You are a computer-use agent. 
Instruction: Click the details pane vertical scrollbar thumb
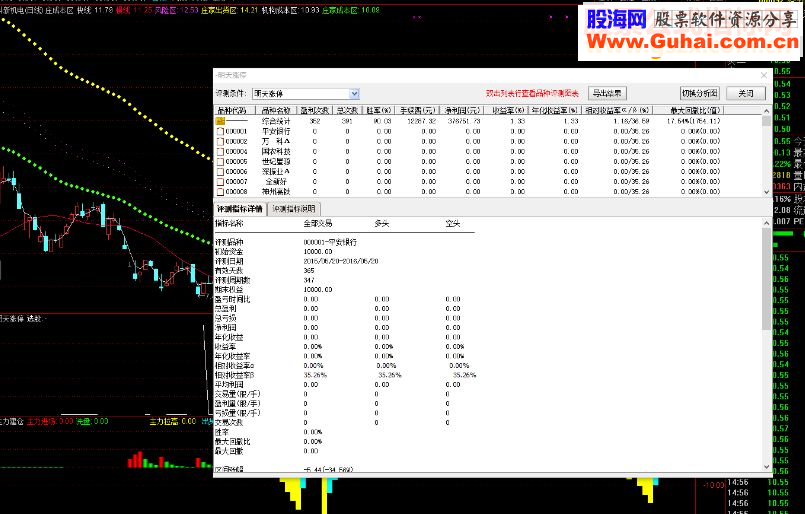pyautogui.click(x=766, y=278)
